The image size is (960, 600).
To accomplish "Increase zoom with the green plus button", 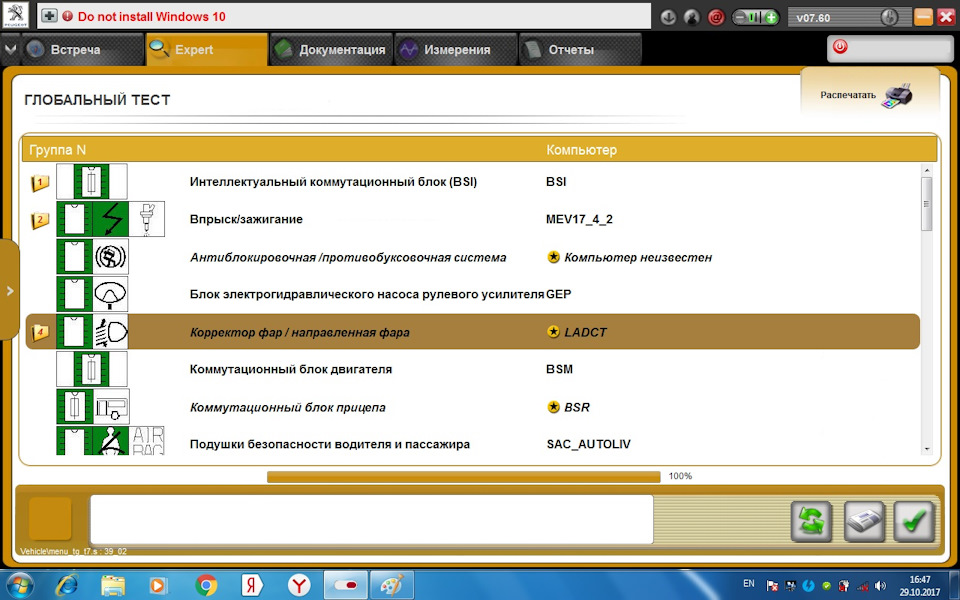I will click(x=771, y=17).
